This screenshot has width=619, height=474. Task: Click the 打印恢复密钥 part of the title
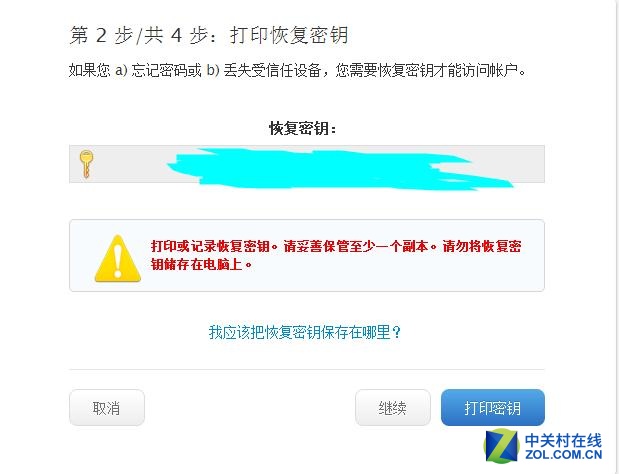pos(289,35)
